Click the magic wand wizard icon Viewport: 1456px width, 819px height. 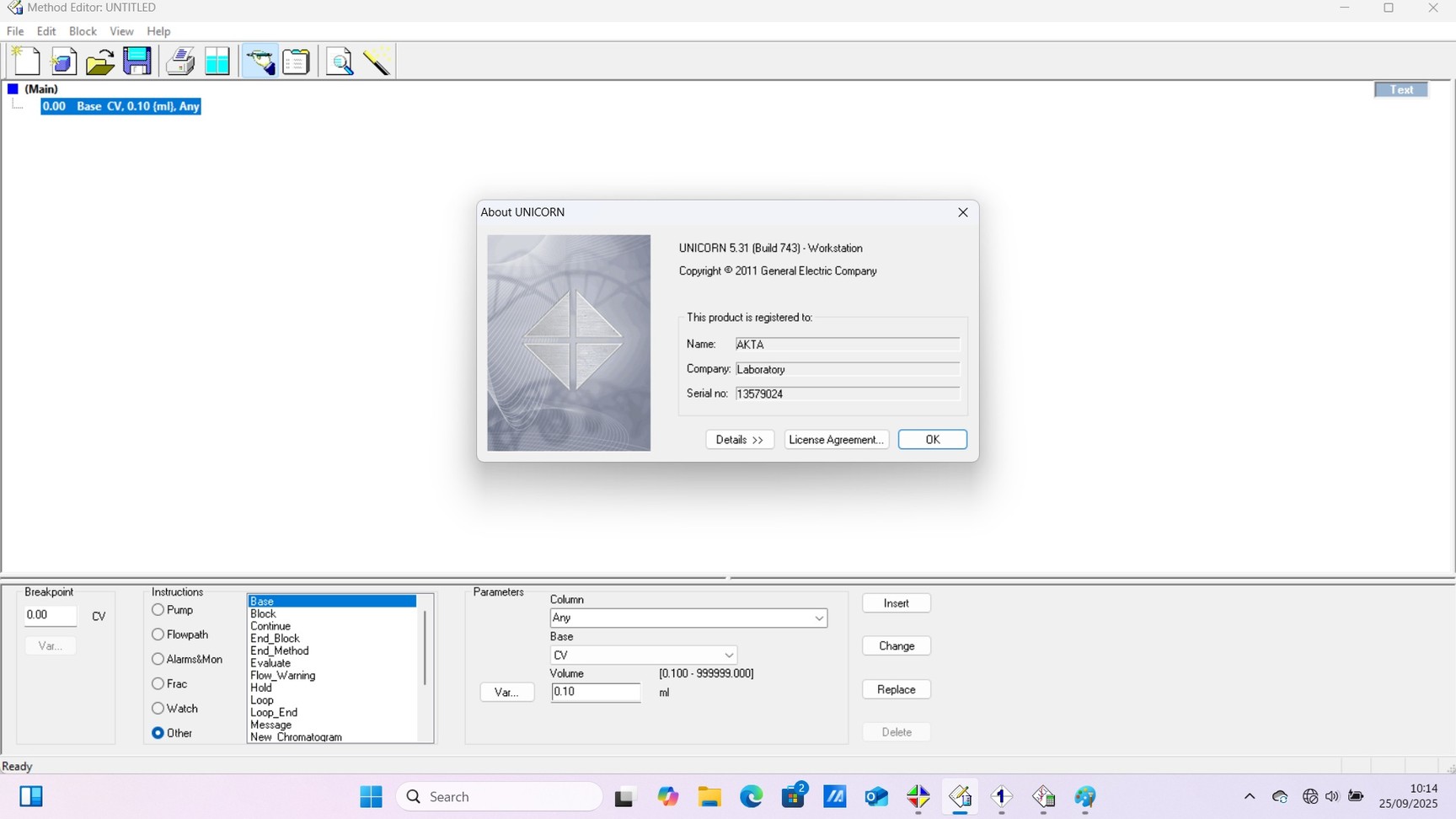pos(377,62)
